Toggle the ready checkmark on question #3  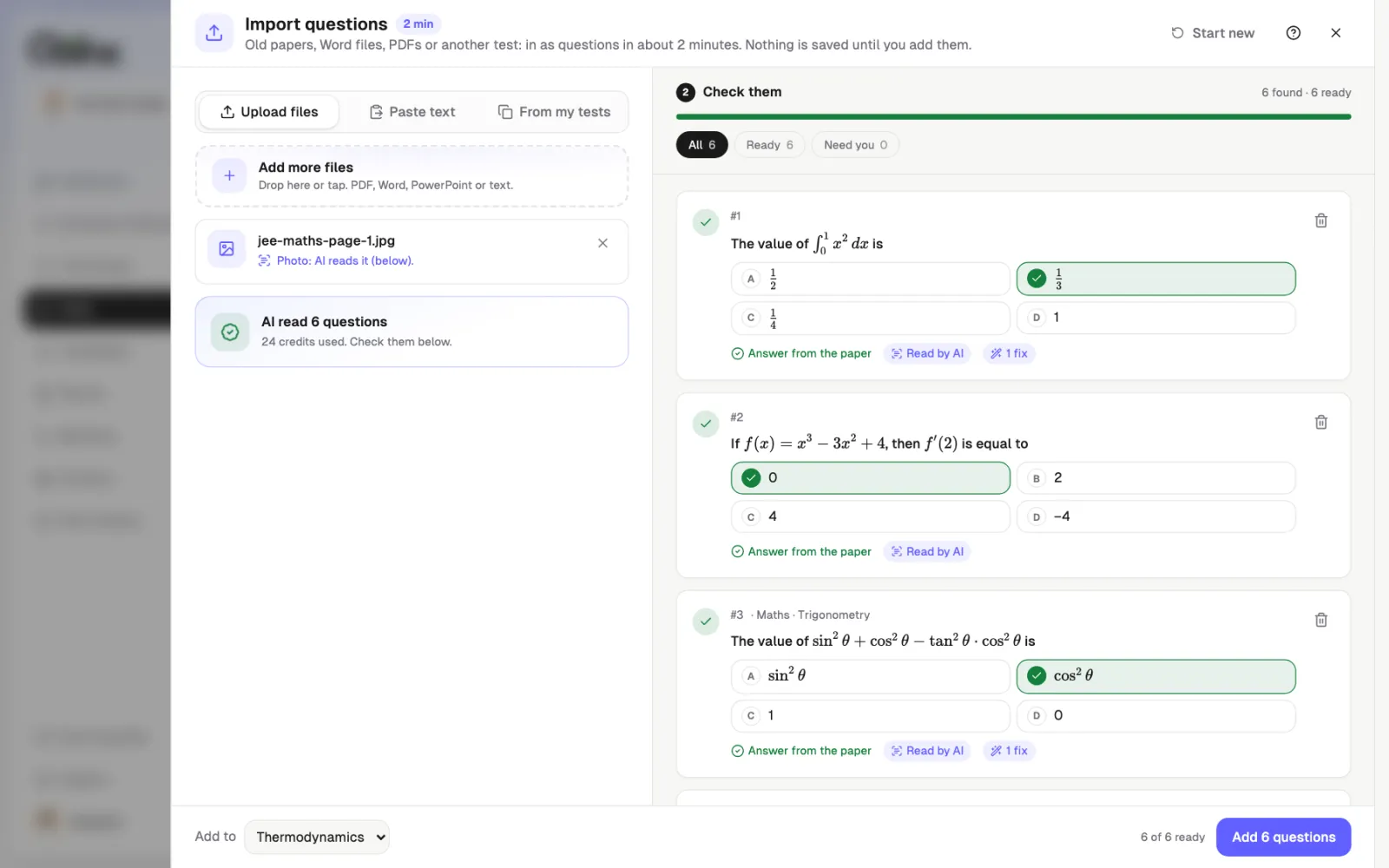706,621
